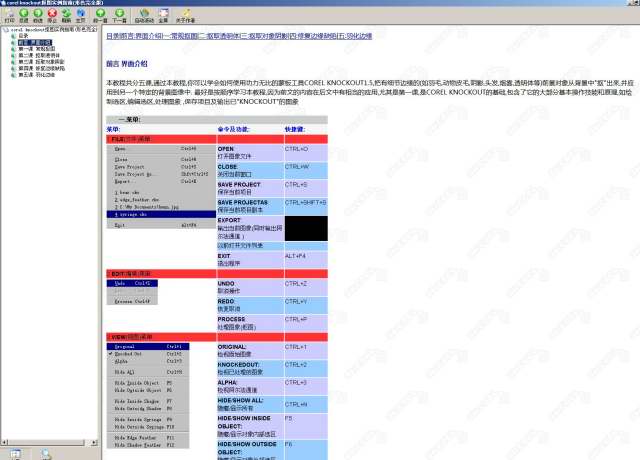The width and height of the screenshot is (640, 460).
Task: Select the root node corel knockout抠图实例指南
Action: click(x=54, y=30)
